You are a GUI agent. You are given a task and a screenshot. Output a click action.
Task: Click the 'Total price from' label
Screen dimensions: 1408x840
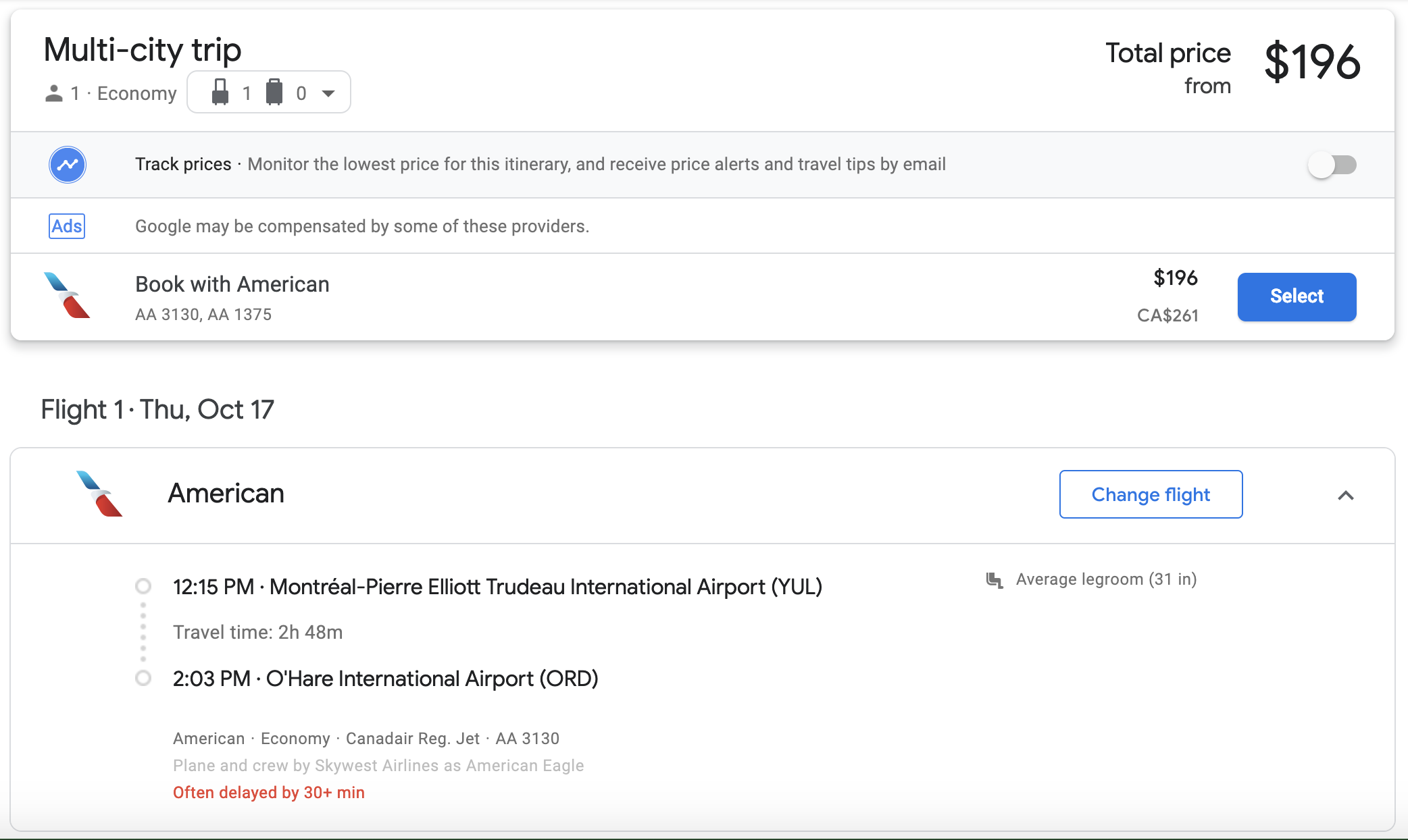[1167, 68]
